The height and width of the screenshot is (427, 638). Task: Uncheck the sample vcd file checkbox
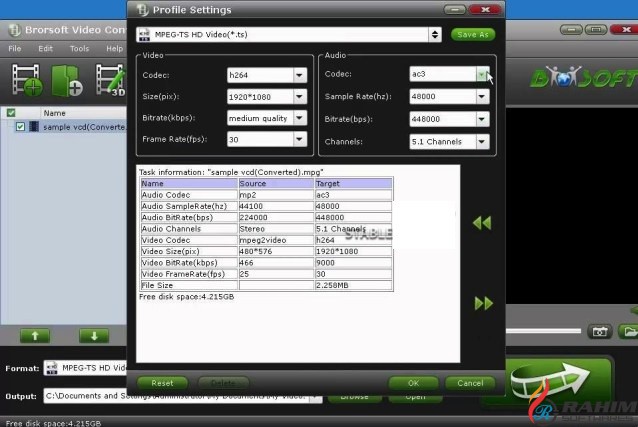pos(20,128)
